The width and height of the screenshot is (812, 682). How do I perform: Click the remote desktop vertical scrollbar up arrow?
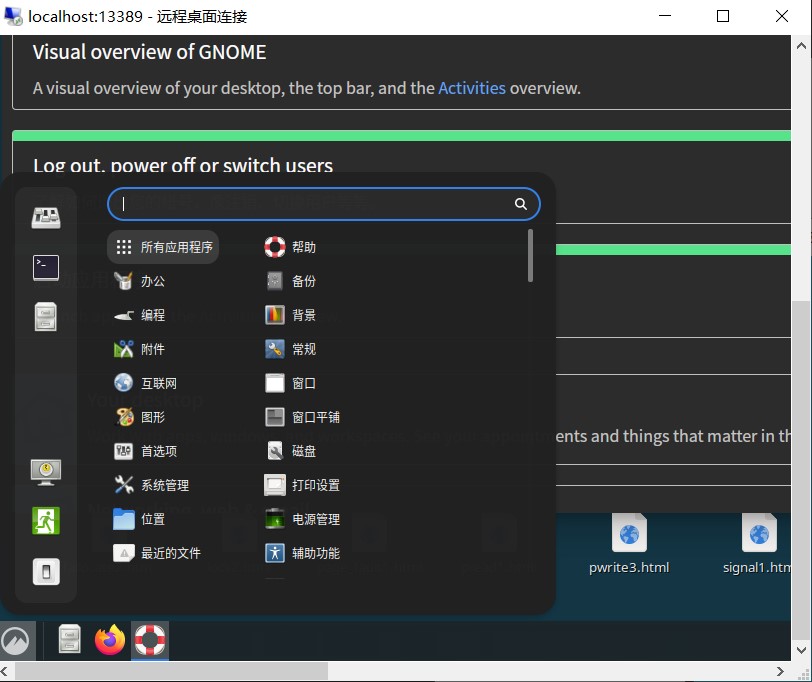801,46
